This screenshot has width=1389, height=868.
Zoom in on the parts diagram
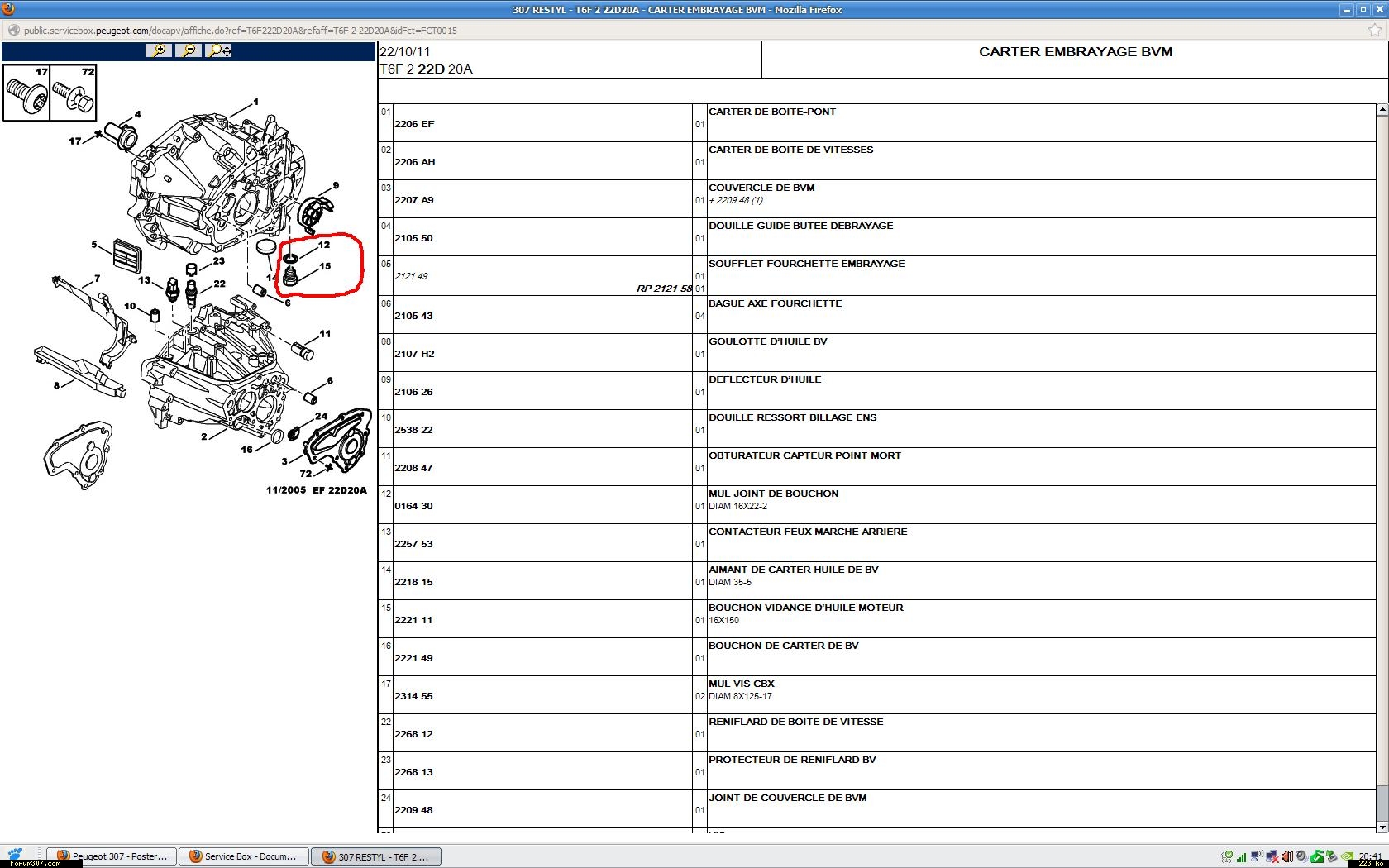tap(158, 50)
